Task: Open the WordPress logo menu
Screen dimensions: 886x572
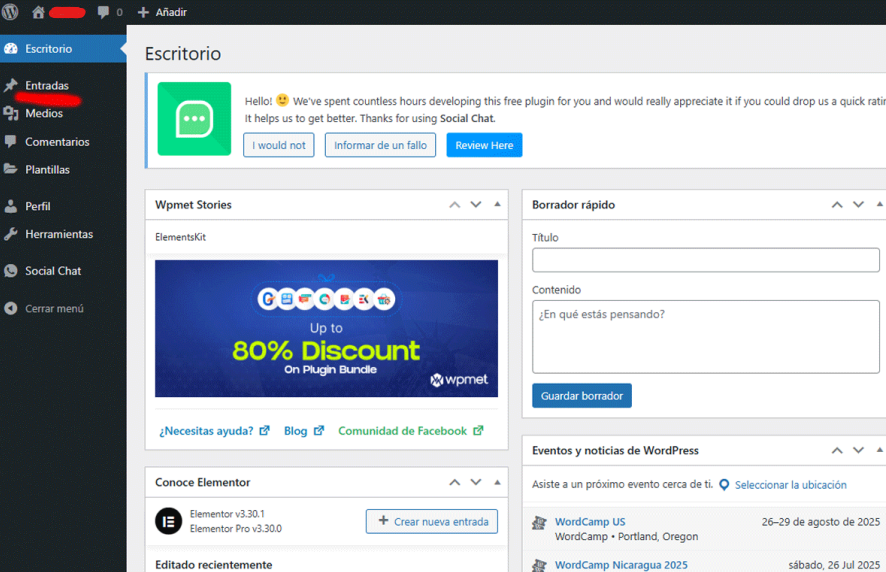Action: pyautogui.click(x=10, y=12)
